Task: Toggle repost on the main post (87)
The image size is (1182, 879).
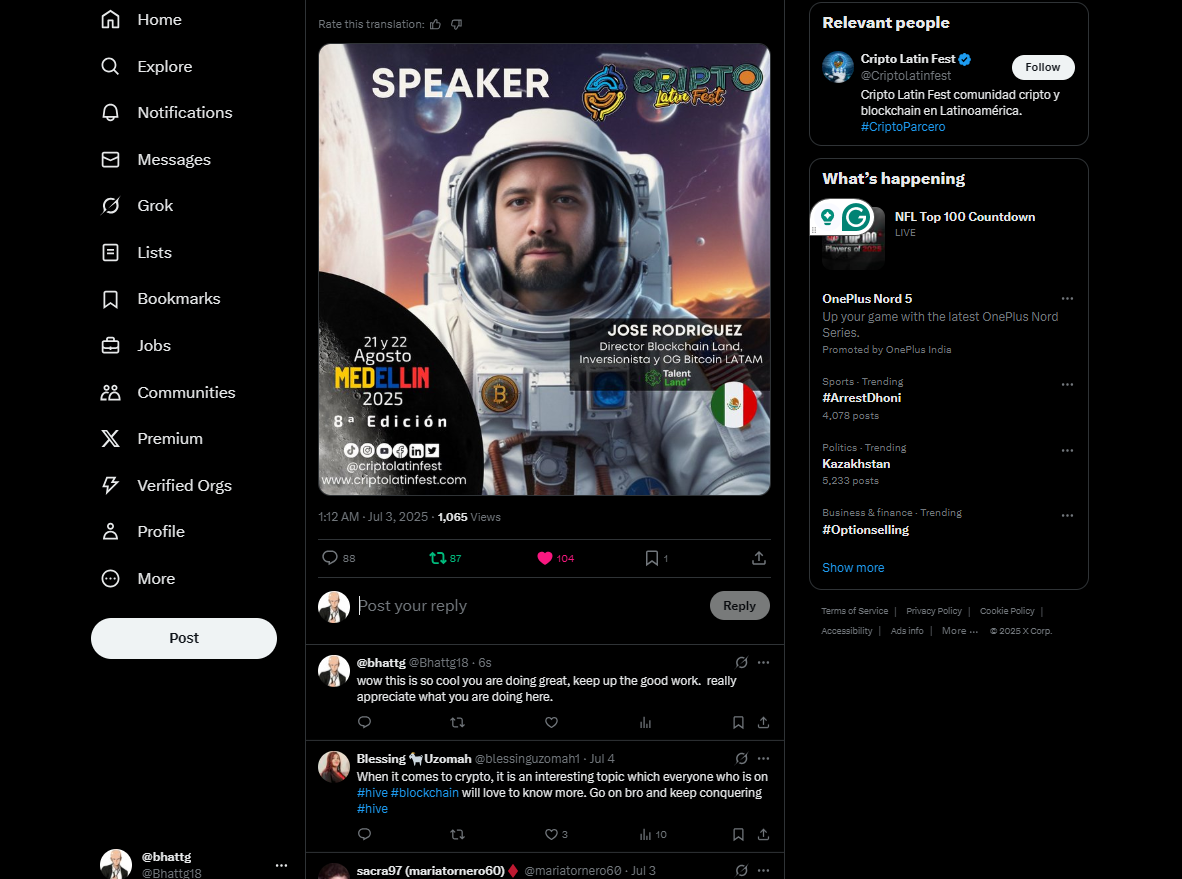Action: tap(445, 558)
